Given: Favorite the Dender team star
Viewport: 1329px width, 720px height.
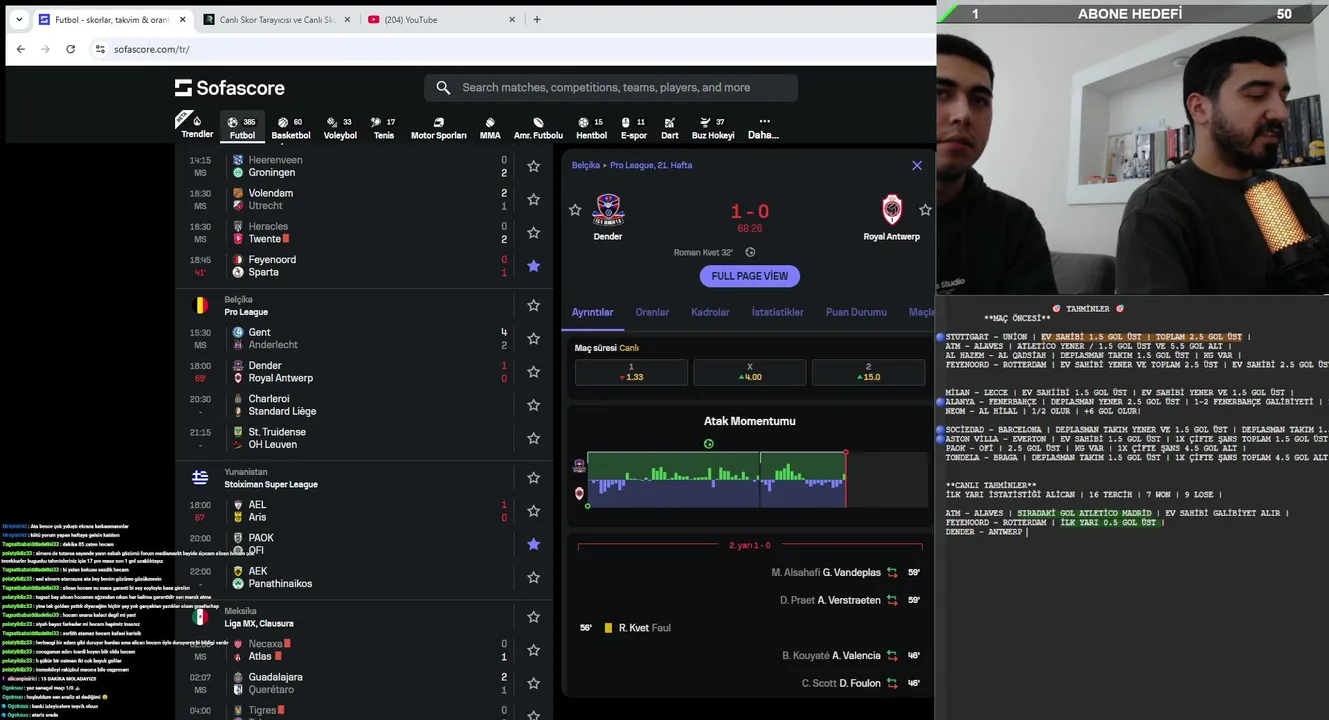Looking at the screenshot, I should click(575, 210).
